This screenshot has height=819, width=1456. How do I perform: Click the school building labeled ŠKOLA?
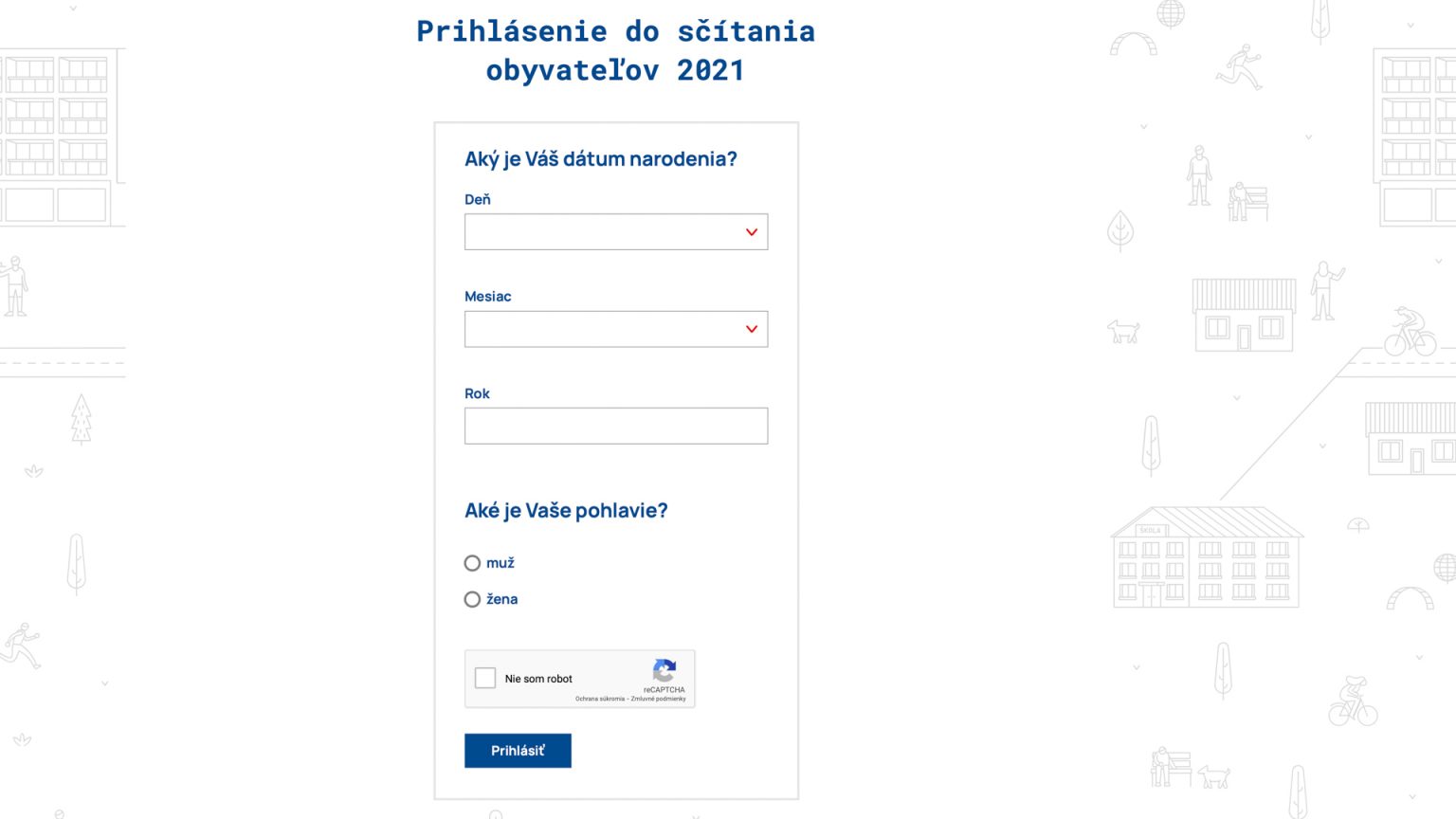(x=1207, y=556)
